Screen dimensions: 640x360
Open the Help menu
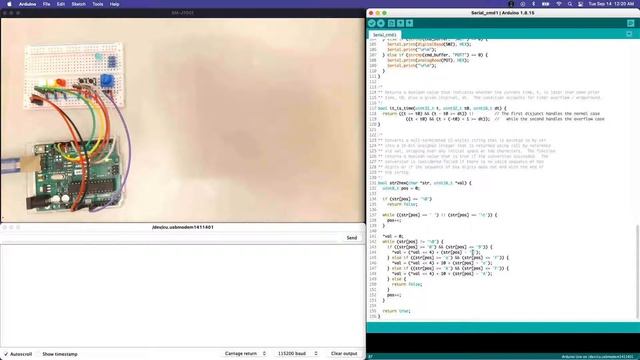click(114, 4)
